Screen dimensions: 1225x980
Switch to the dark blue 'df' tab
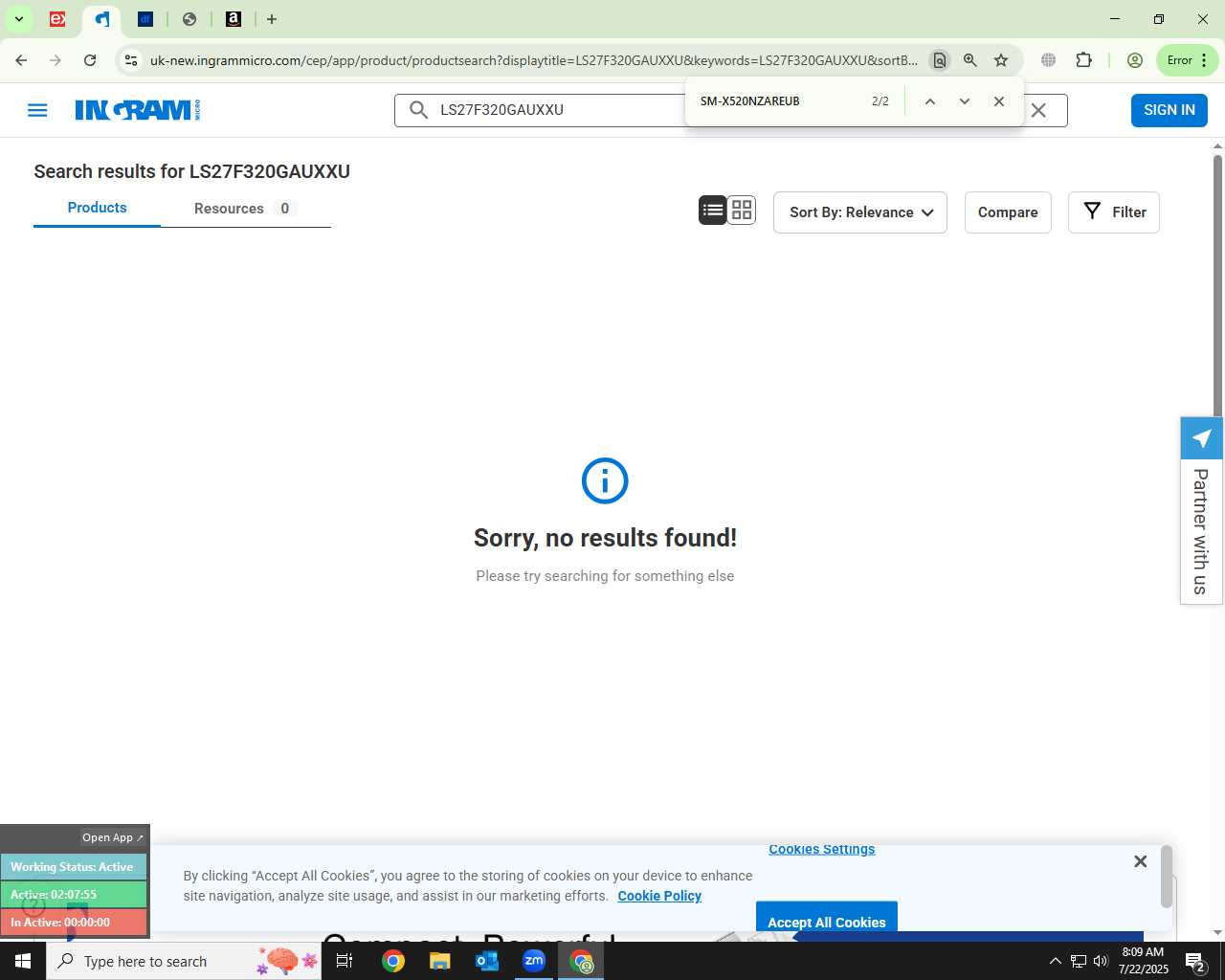(x=145, y=19)
